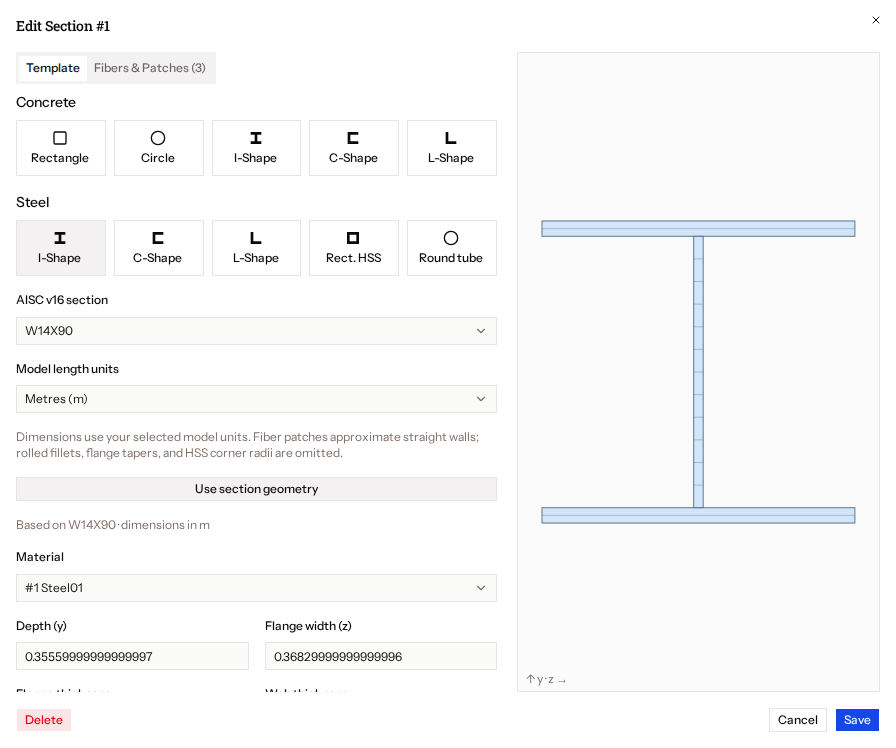Viewport: 896px width, 748px height.
Task: Select the Concrete Rectangle shape template
Action: 61,148
